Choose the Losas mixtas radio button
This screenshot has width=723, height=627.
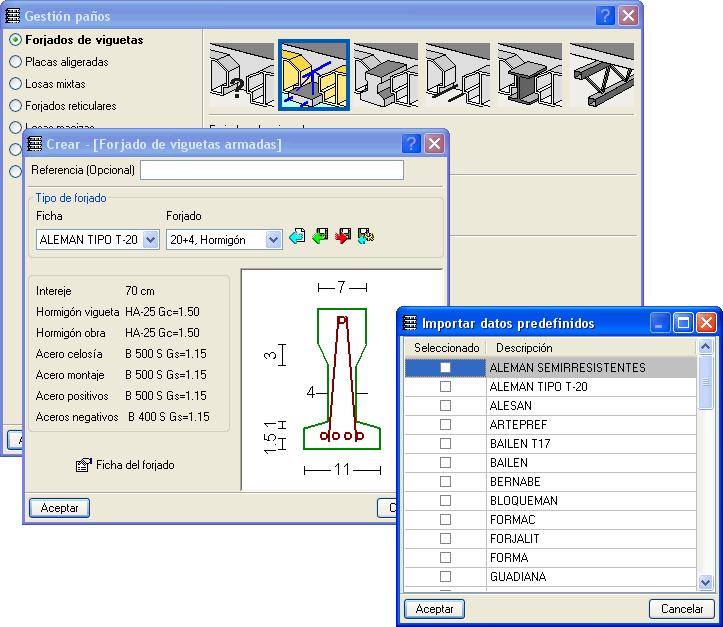pos(16,84)
